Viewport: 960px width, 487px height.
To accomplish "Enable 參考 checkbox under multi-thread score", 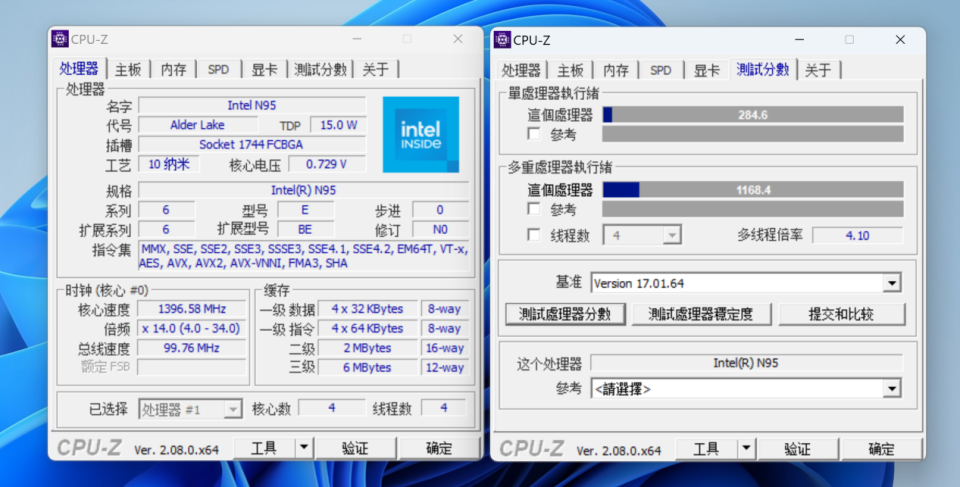I will click(x=534, y=209).
